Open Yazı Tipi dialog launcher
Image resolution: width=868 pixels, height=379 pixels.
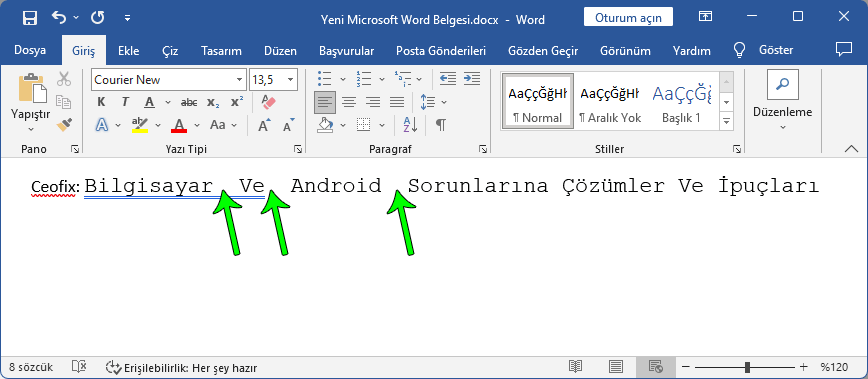[297, 149]
